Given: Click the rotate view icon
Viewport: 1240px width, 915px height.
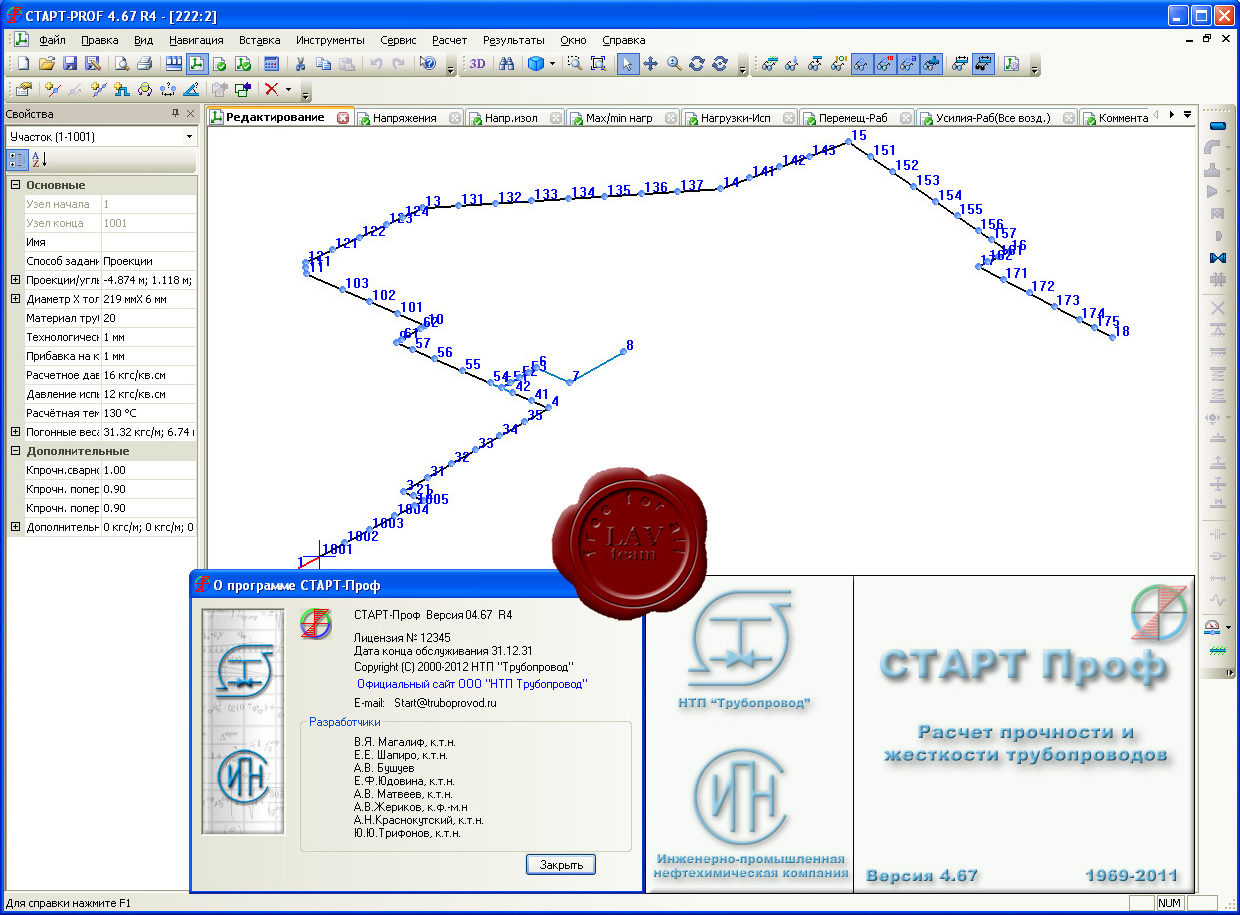Looking at the screenshot, I should 697,64.
